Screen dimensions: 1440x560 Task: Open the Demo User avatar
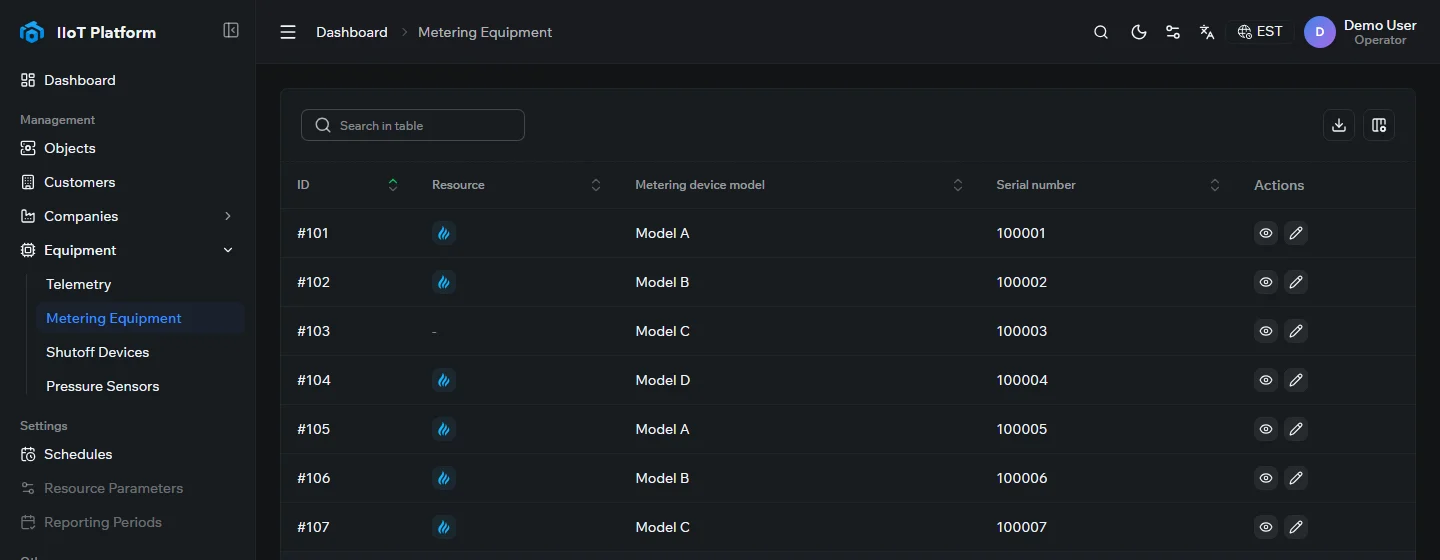coord(1320,32)
